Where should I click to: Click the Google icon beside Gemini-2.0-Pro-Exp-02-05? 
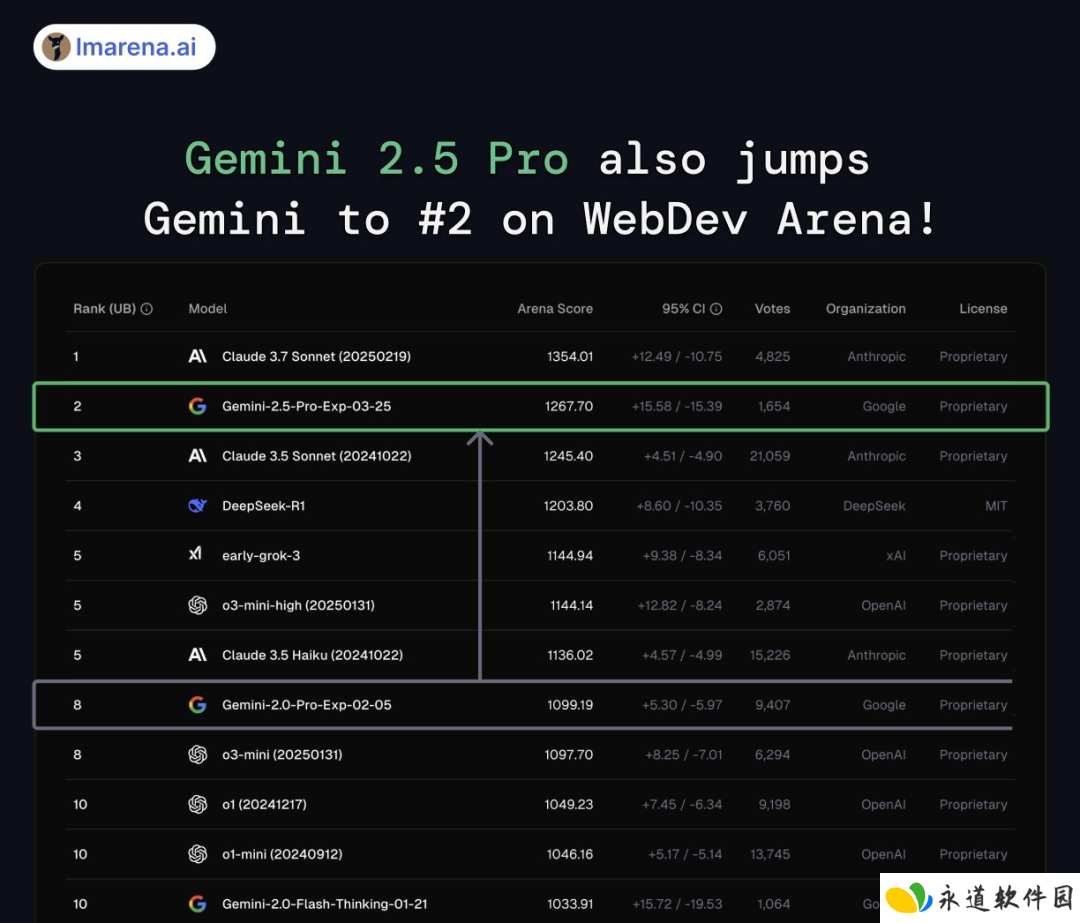pos(198,705)
